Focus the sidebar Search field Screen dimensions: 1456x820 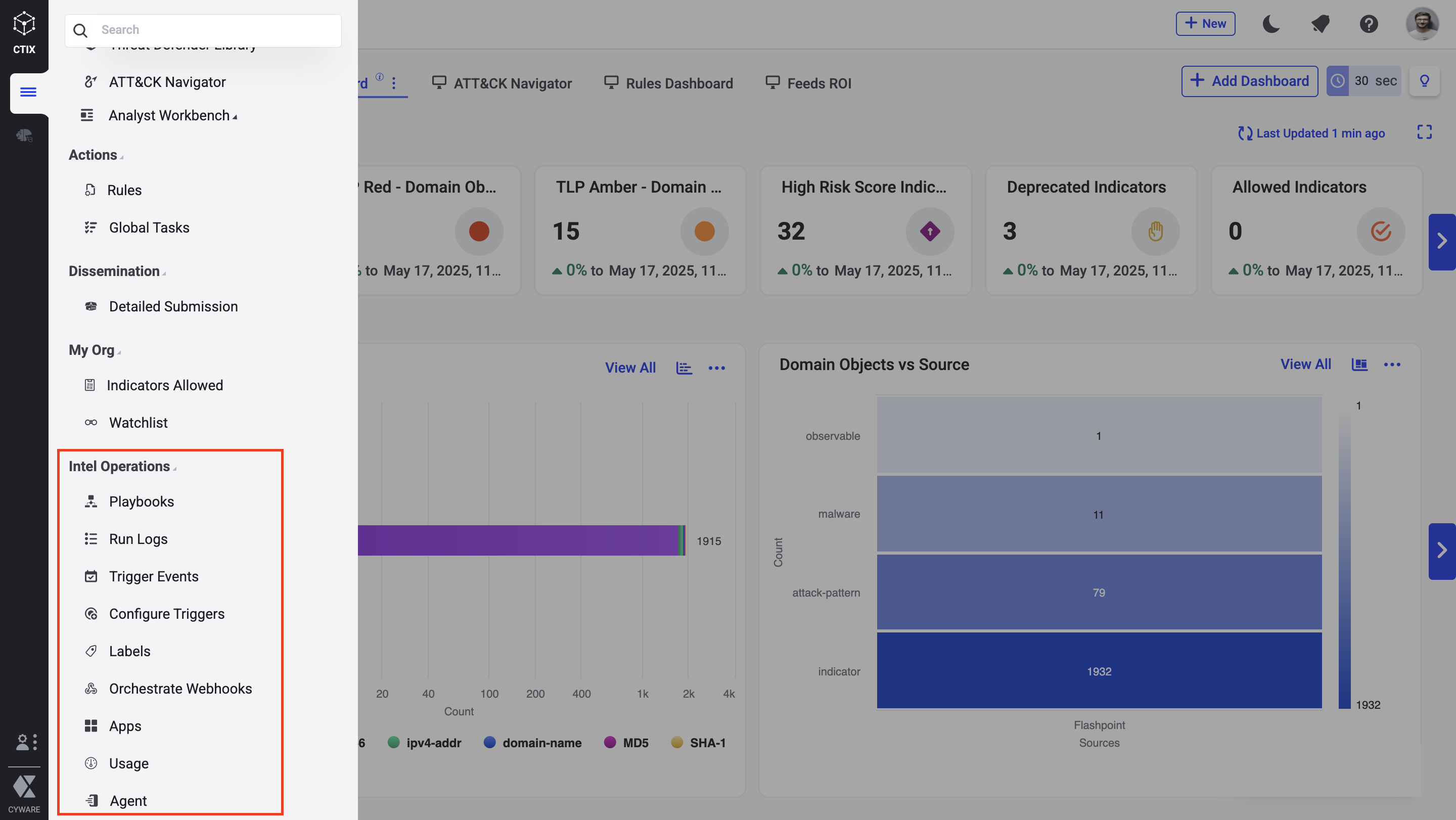pyautogui.click(x=215, y=30)
